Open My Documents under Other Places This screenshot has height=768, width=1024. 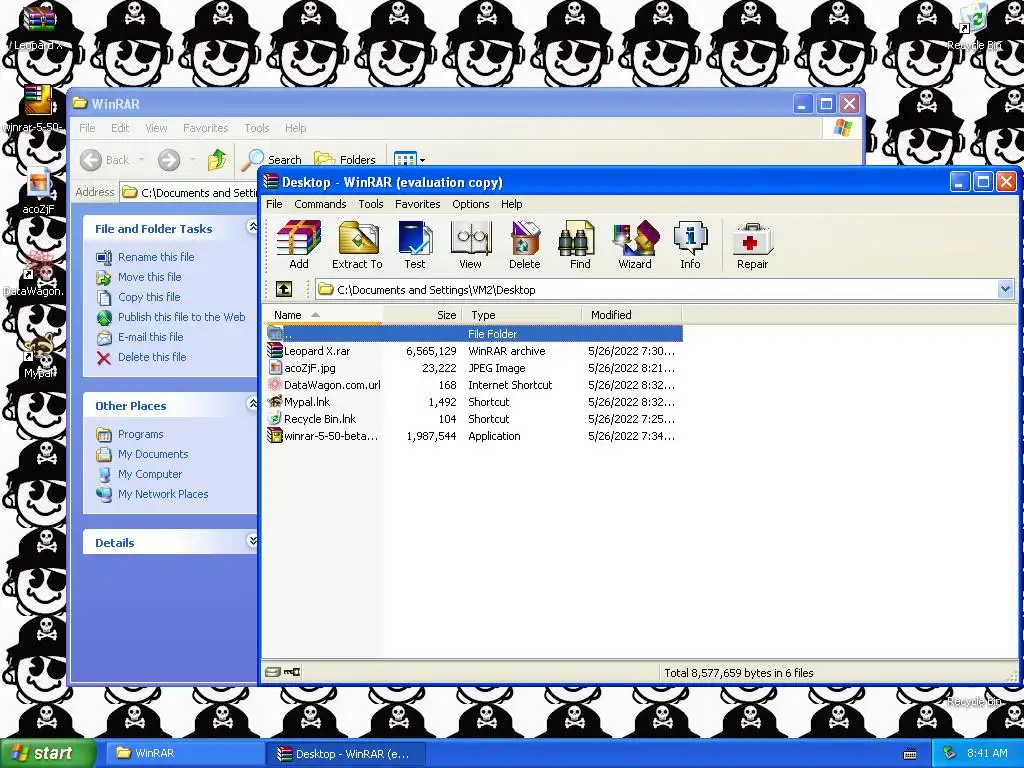(153, 454)
